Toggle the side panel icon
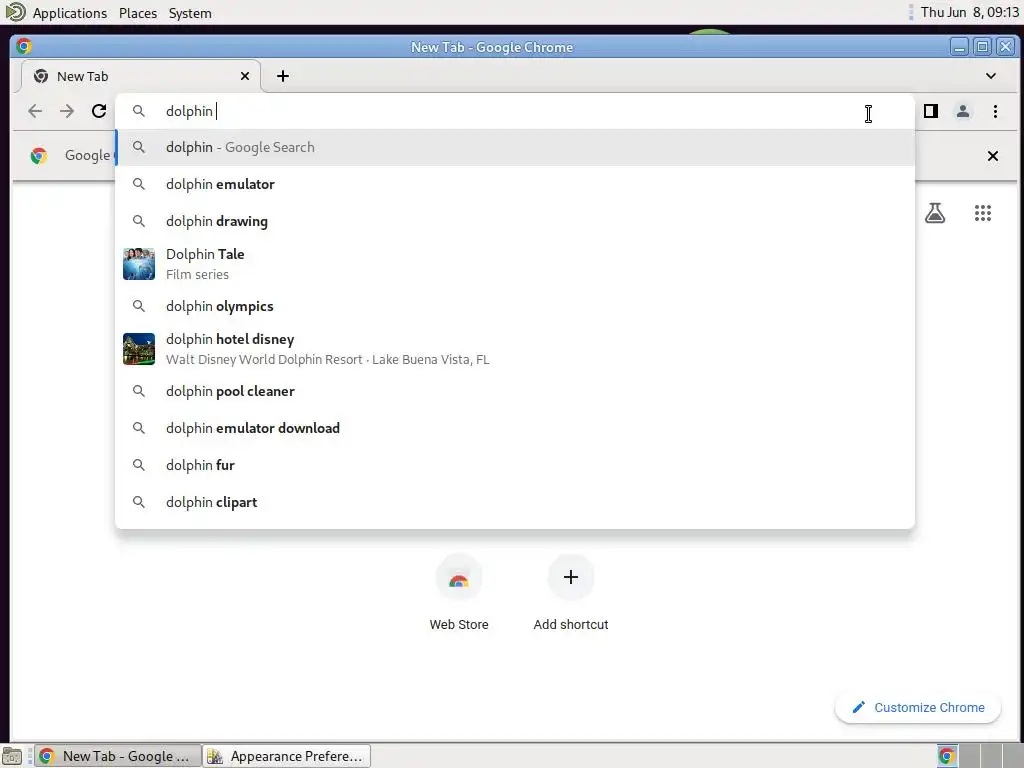Screen dimensions: 1024x768 931,112
